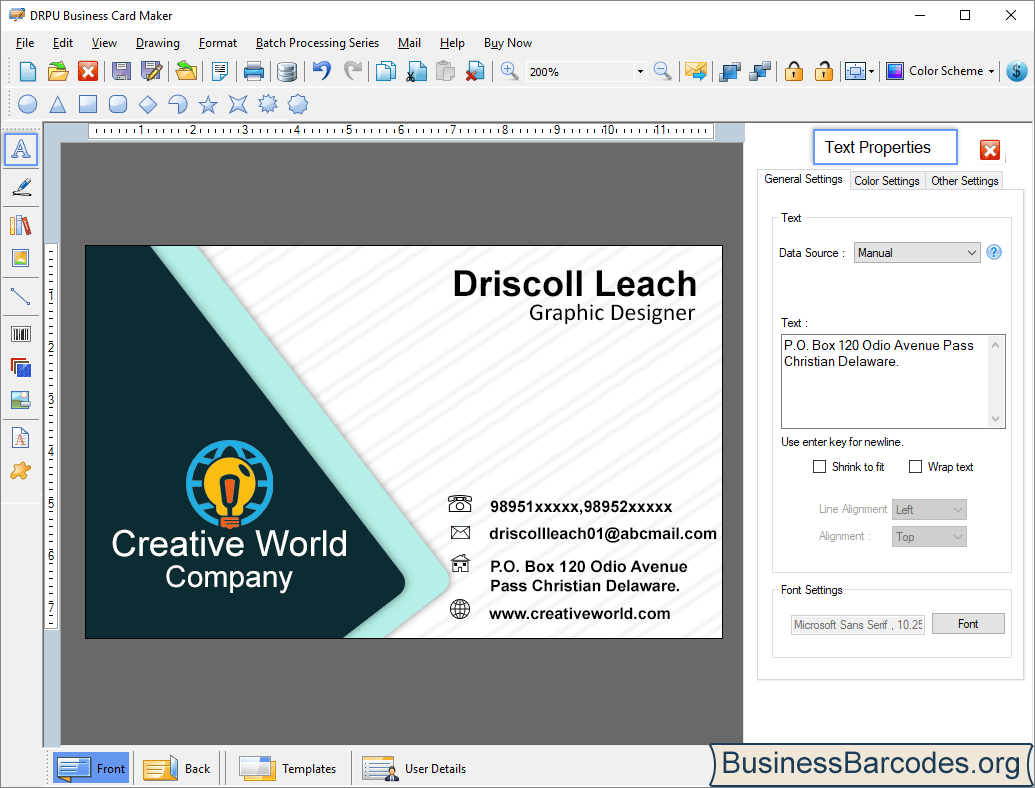1035x788 pixels.
Task: Click the dollar Buy icon in toolbar
Action: (1017, 71)
